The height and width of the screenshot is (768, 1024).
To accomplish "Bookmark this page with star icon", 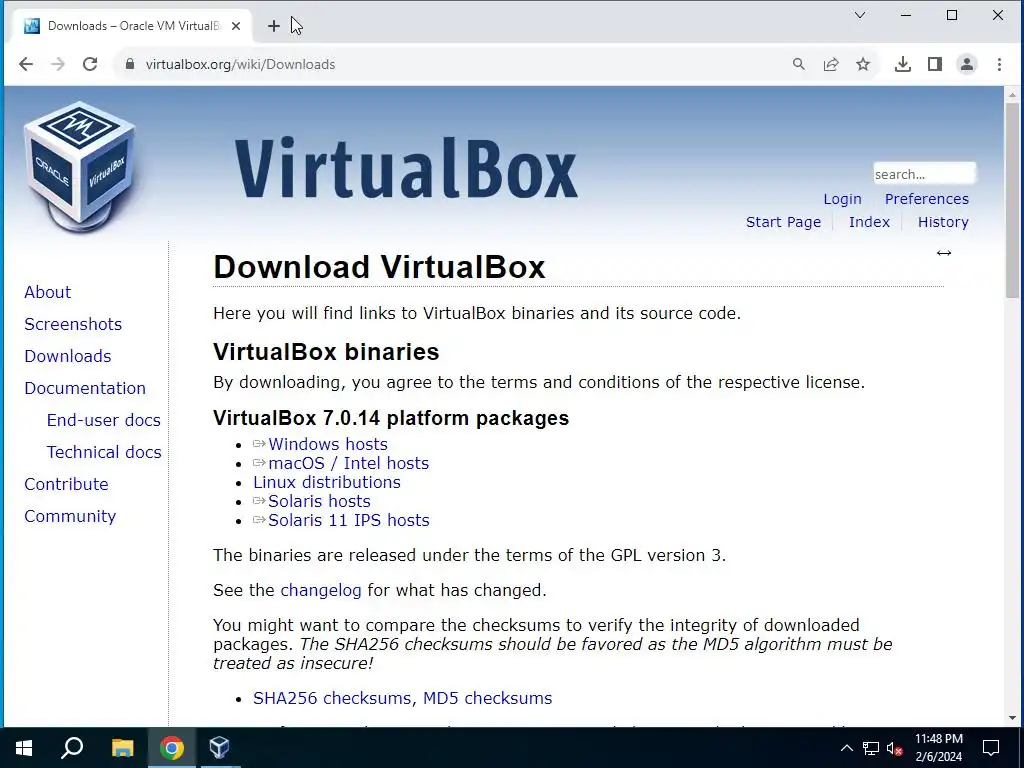I will tap(863, 64).
